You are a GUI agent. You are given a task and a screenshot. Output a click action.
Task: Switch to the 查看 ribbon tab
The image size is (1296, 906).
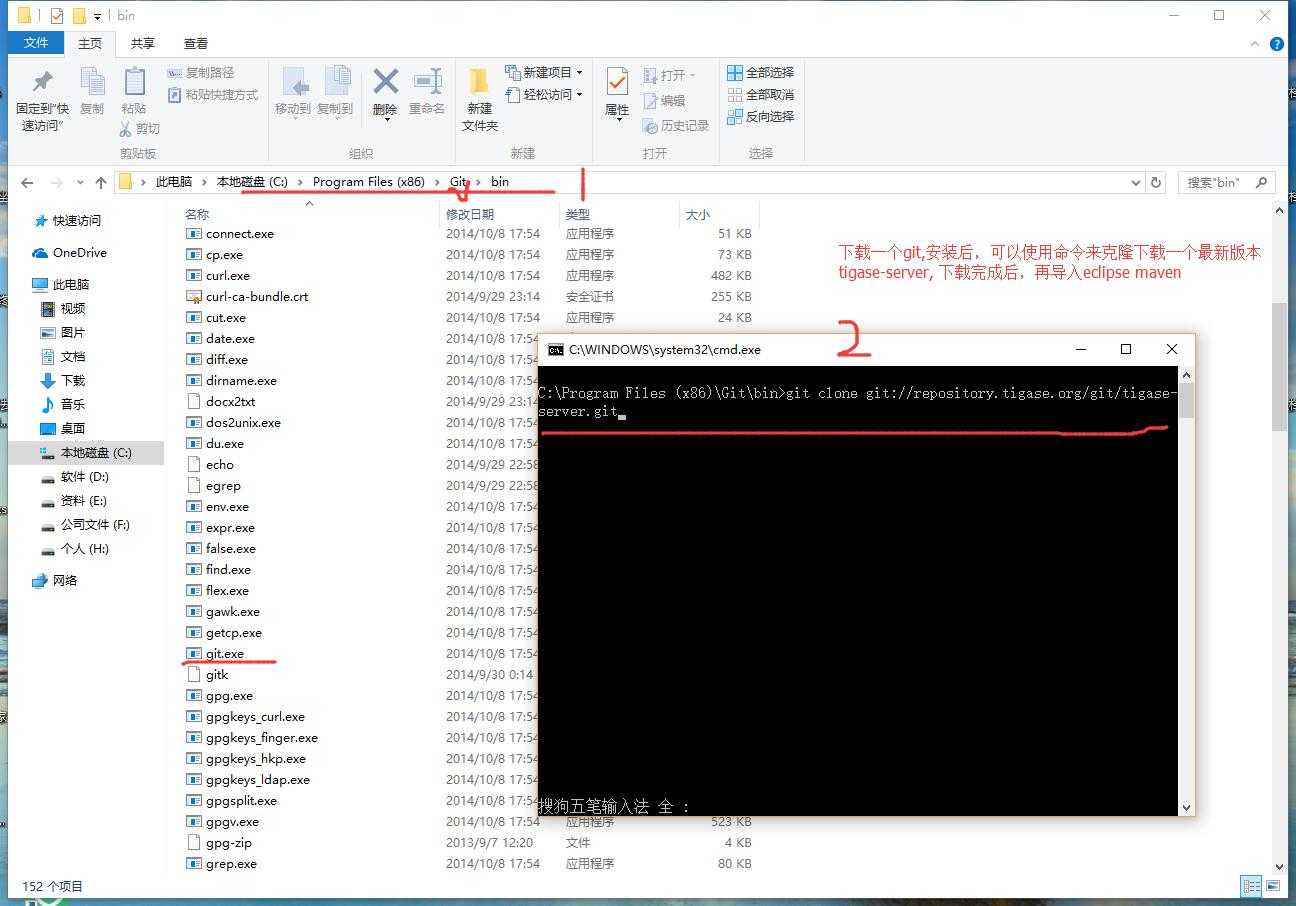pyautogui.click(x=196, y=43)
